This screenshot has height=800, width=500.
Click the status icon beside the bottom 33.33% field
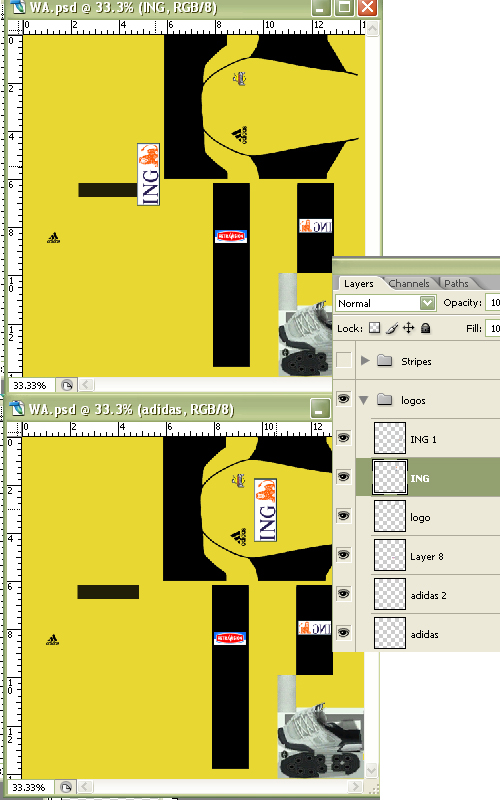[x=66, y=787]
